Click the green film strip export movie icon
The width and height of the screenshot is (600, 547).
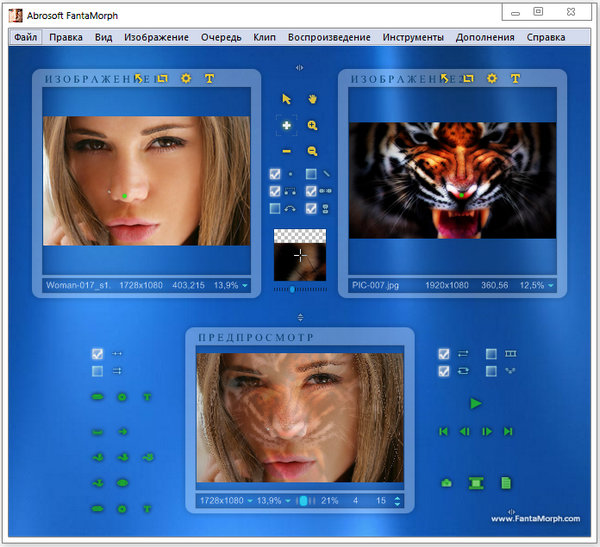476,483
